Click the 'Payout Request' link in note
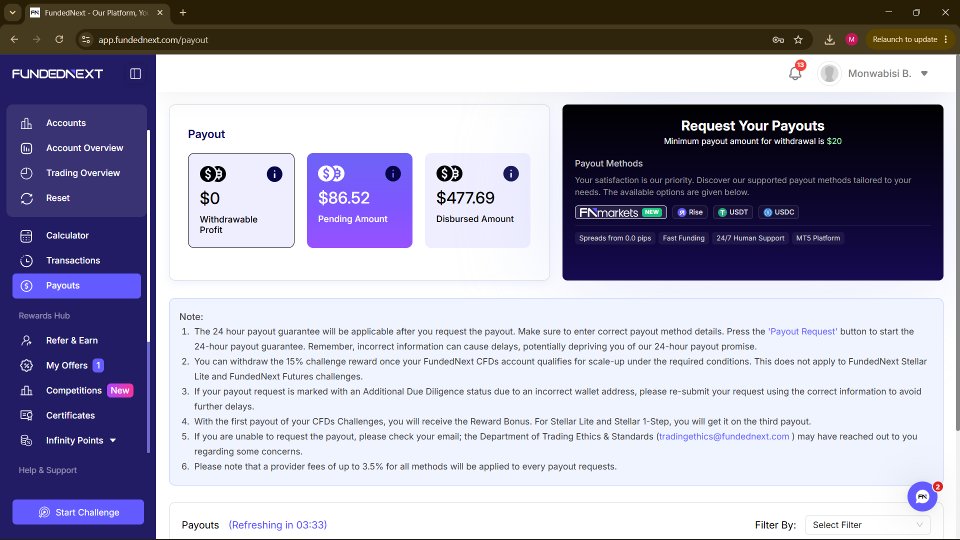The image size is (960, 540). click(x=802, y=332)
